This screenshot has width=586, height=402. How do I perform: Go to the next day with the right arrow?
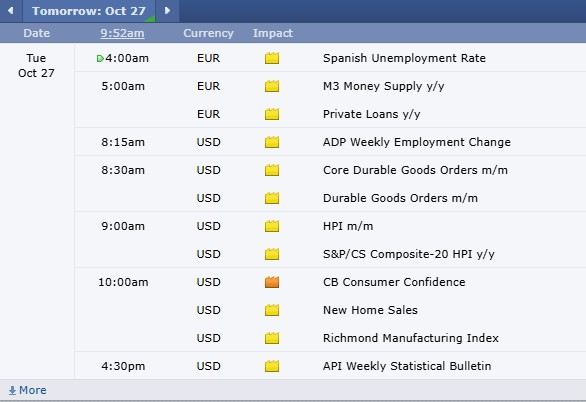tap(167, 11)
